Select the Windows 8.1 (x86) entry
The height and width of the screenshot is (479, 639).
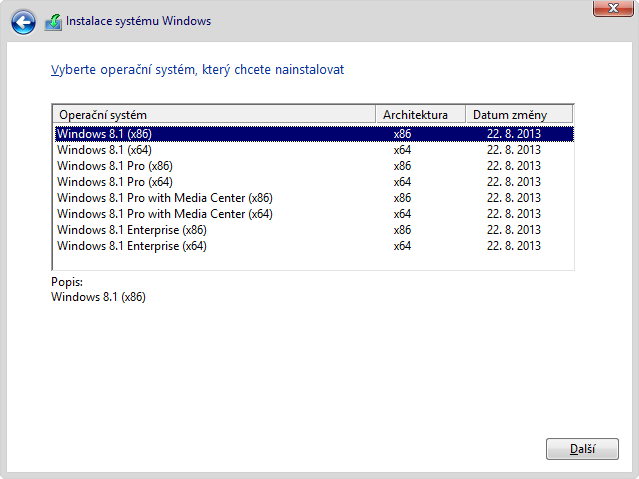tap(104, 133)
